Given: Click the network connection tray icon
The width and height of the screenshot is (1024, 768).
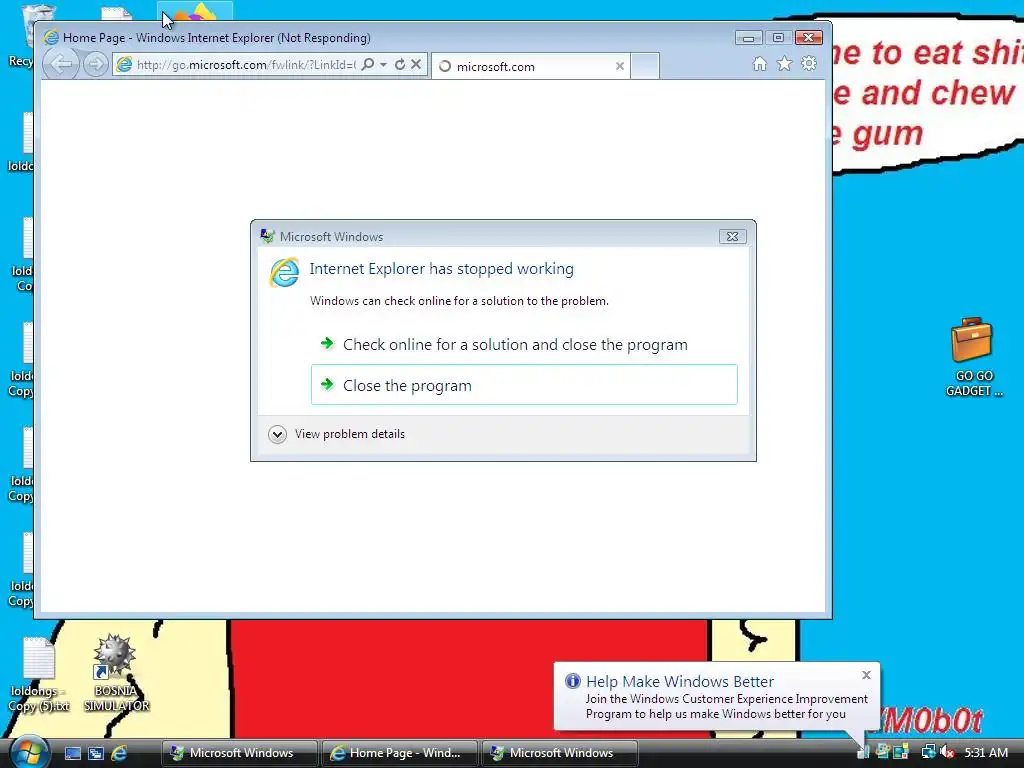Looking at the screenshot, I should [928, 752].
